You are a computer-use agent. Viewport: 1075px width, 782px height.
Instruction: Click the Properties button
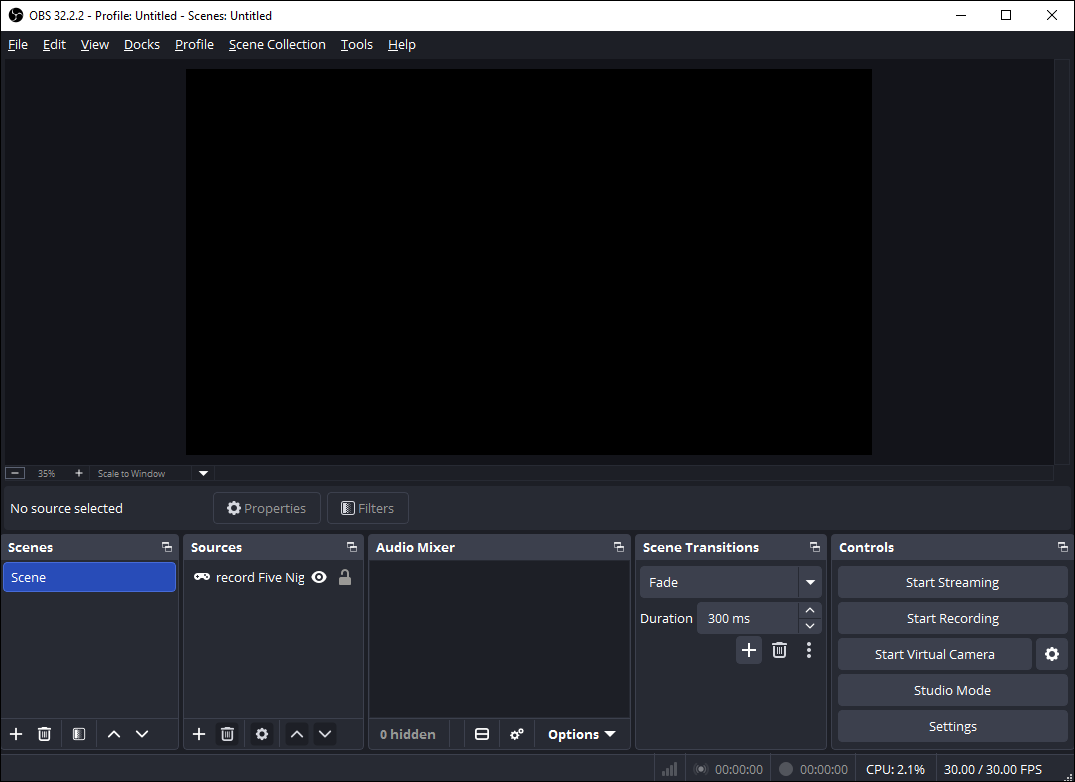click(267, 508)
